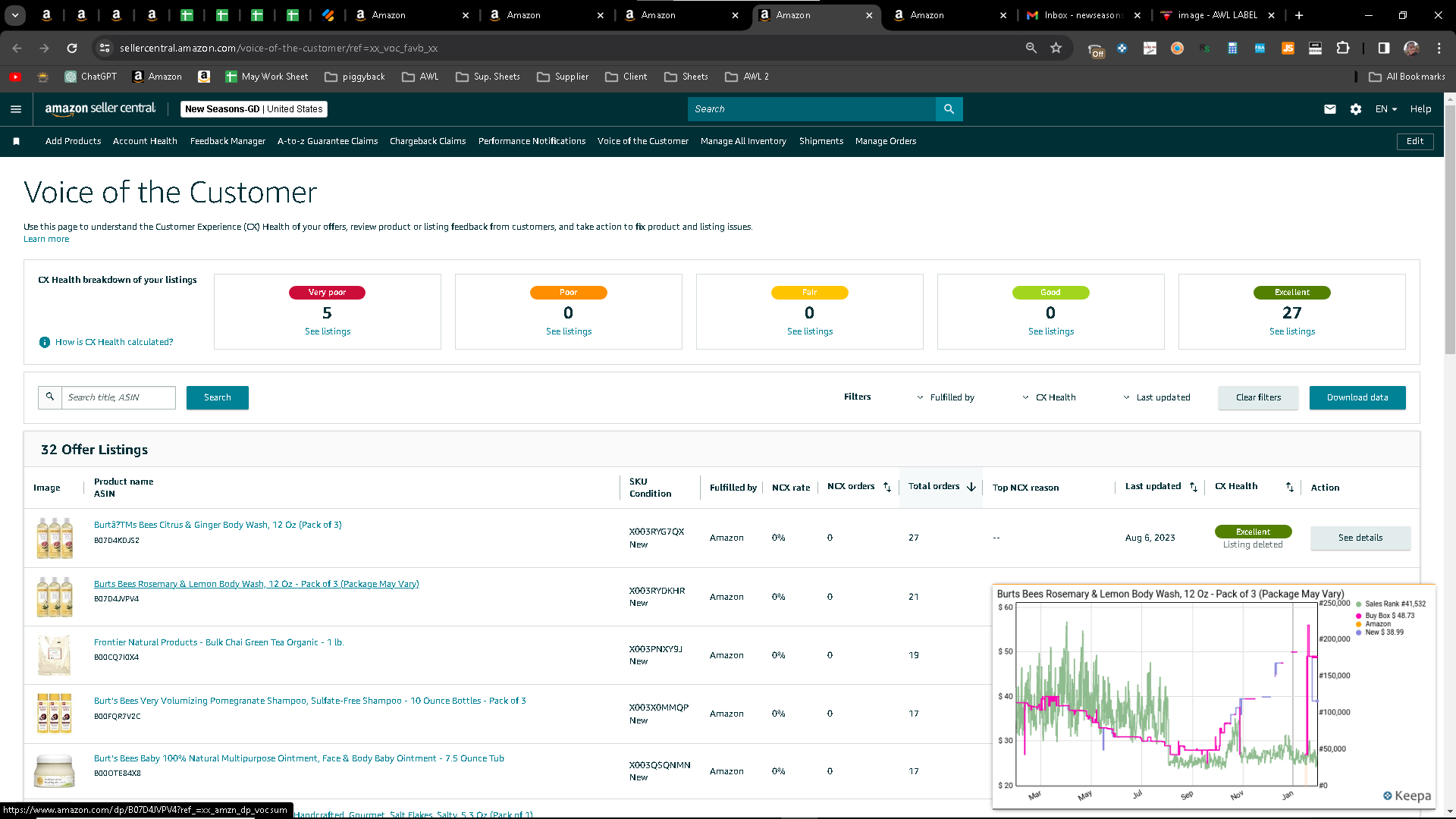Open the piggyback bookmarks folder
The height and width of the screenshot is (819, 1456).
coord(355,77)
